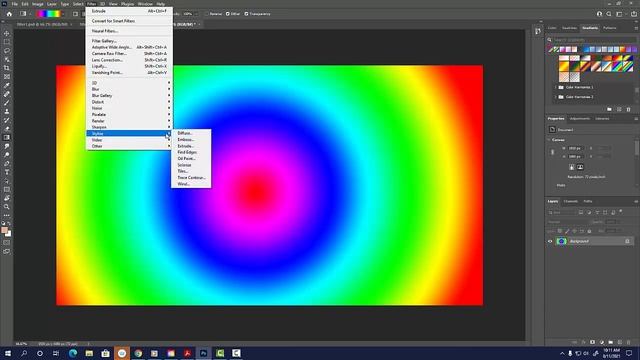Open Photoshop search magnifier at top right
The height and width of the screenshot is (360, 640).
(x=609, y=14)
